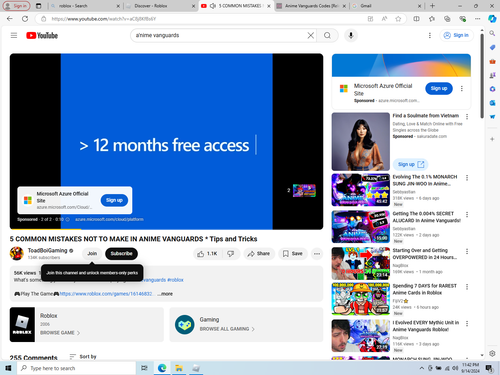This screenshot has height=375, width=500.
Task: Open menu for Starting Over video
Action: click(467, 251)
